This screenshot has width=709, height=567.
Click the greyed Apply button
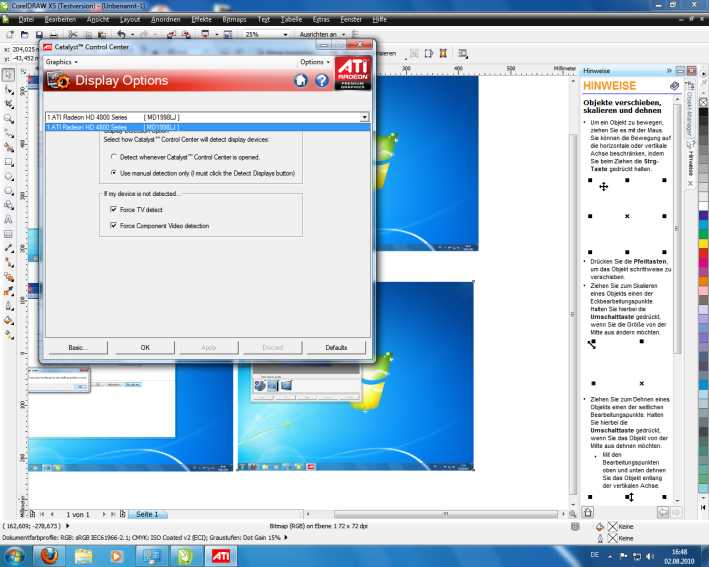[208, 347]
